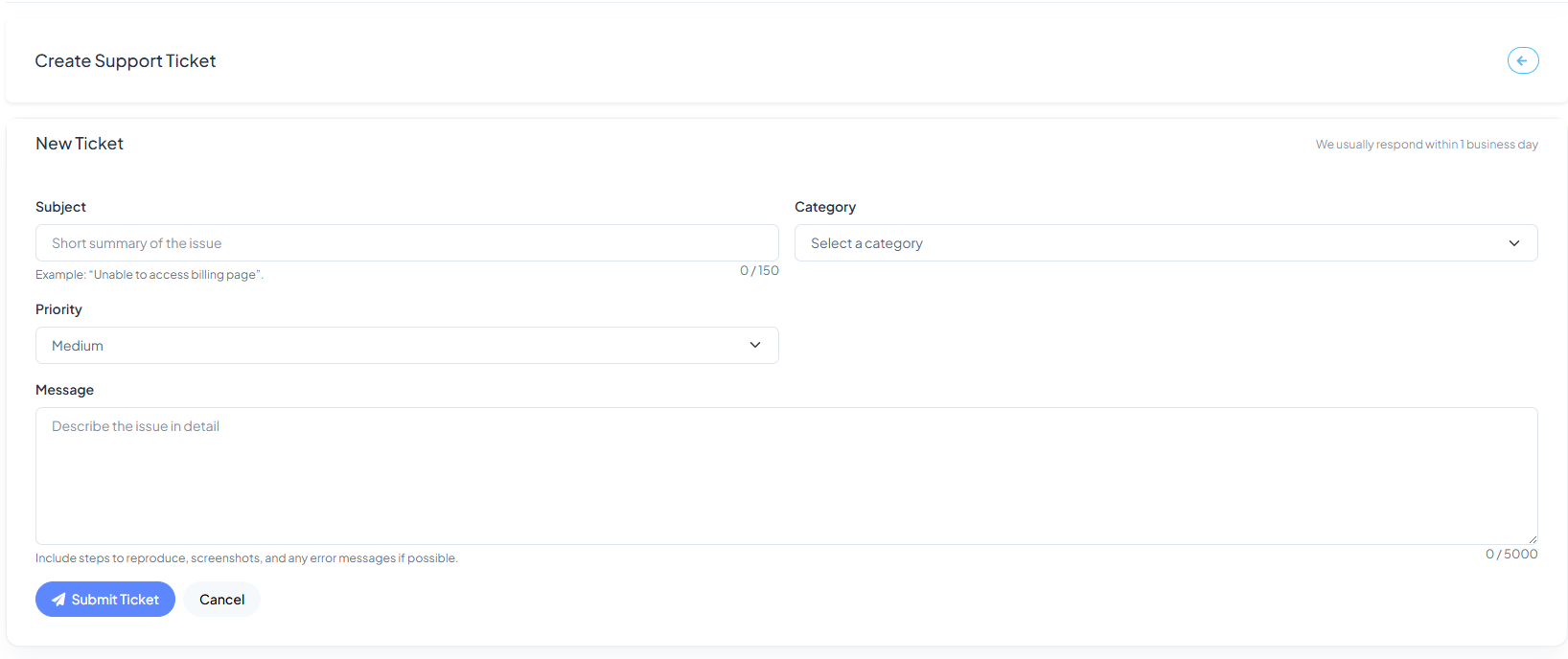Click the response time notice text

(1426, 144)
